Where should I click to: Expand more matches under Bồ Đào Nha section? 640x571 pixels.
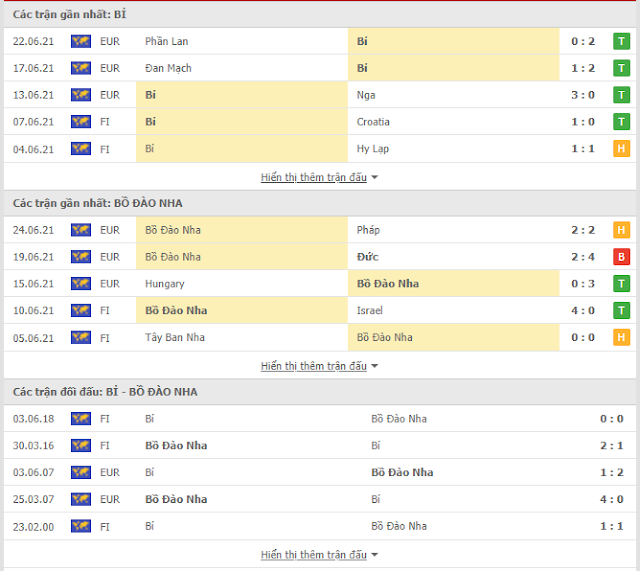[319, 366]
